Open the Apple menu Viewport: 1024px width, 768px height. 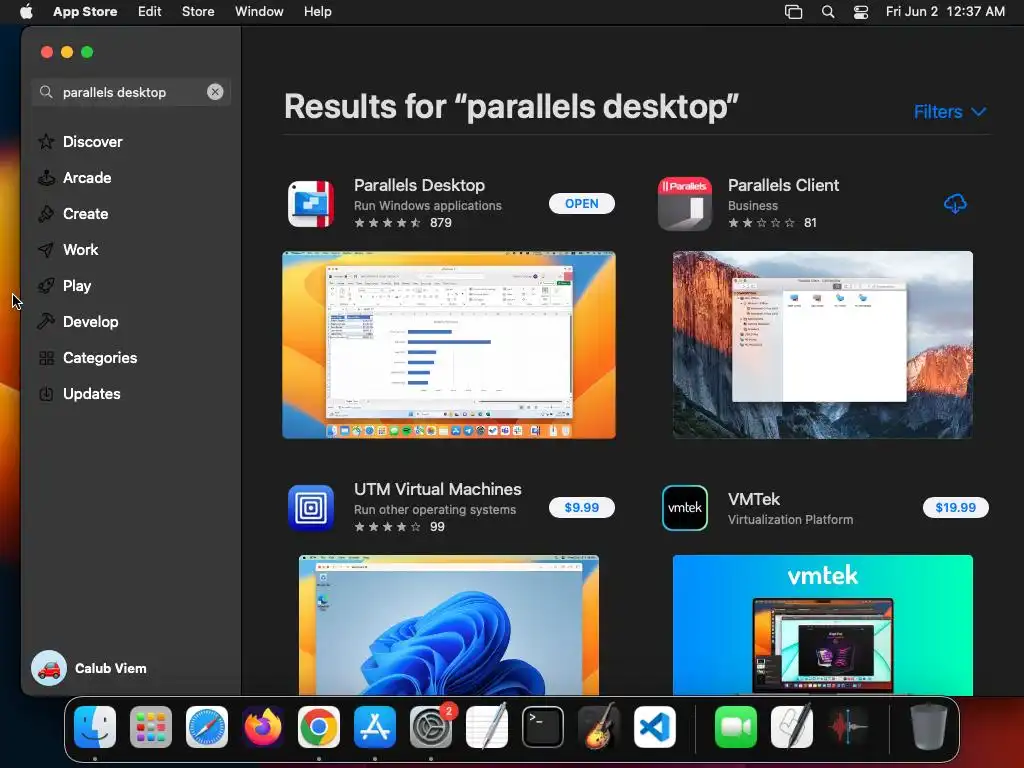click(26, 12)
